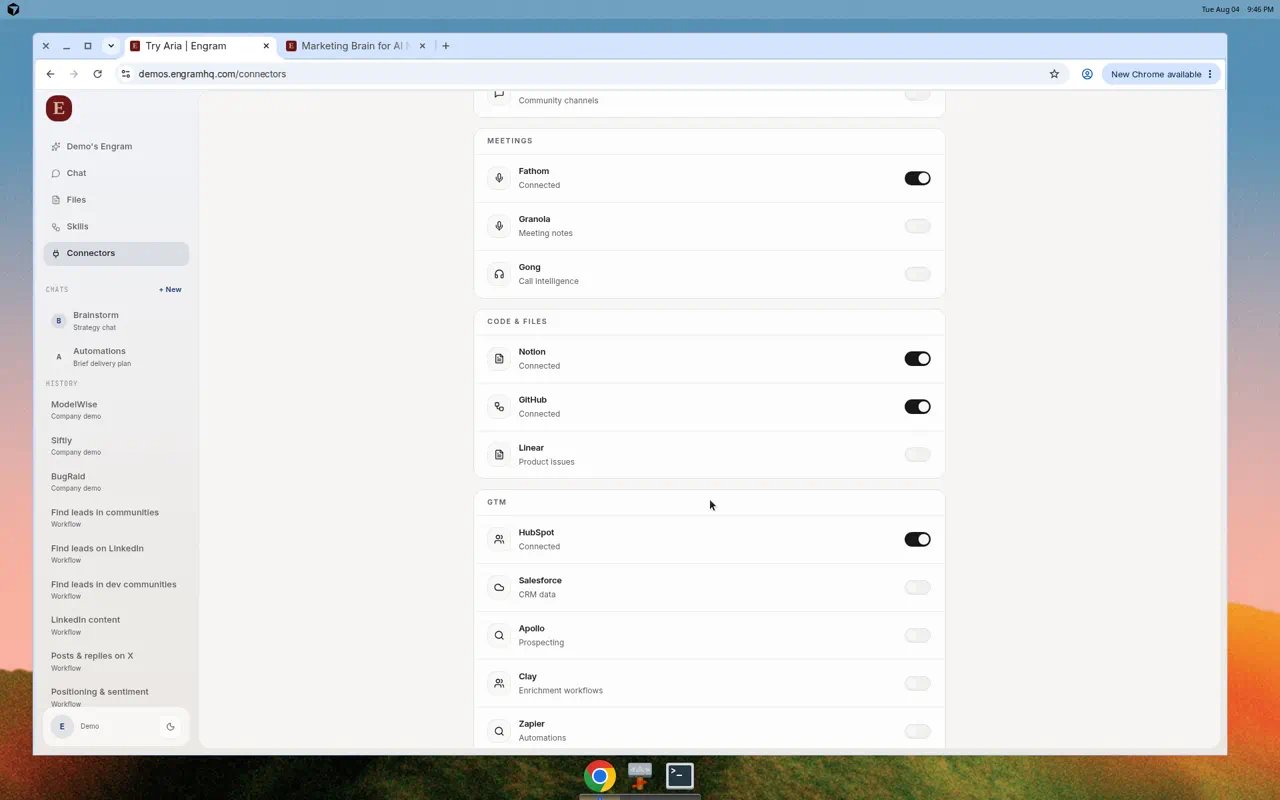Open Files in sidebar

click(x=116, y=200)
